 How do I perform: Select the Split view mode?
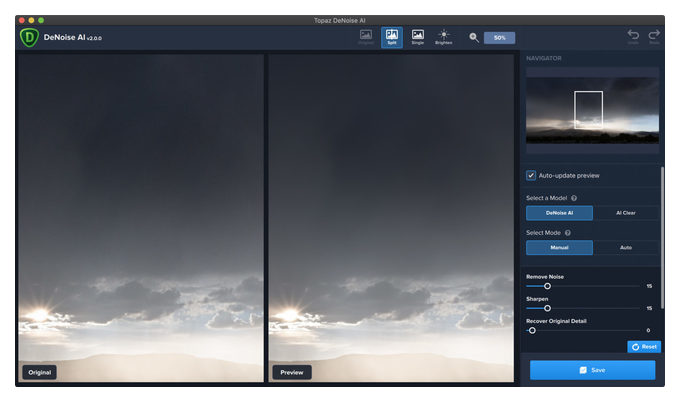[392, 37]
